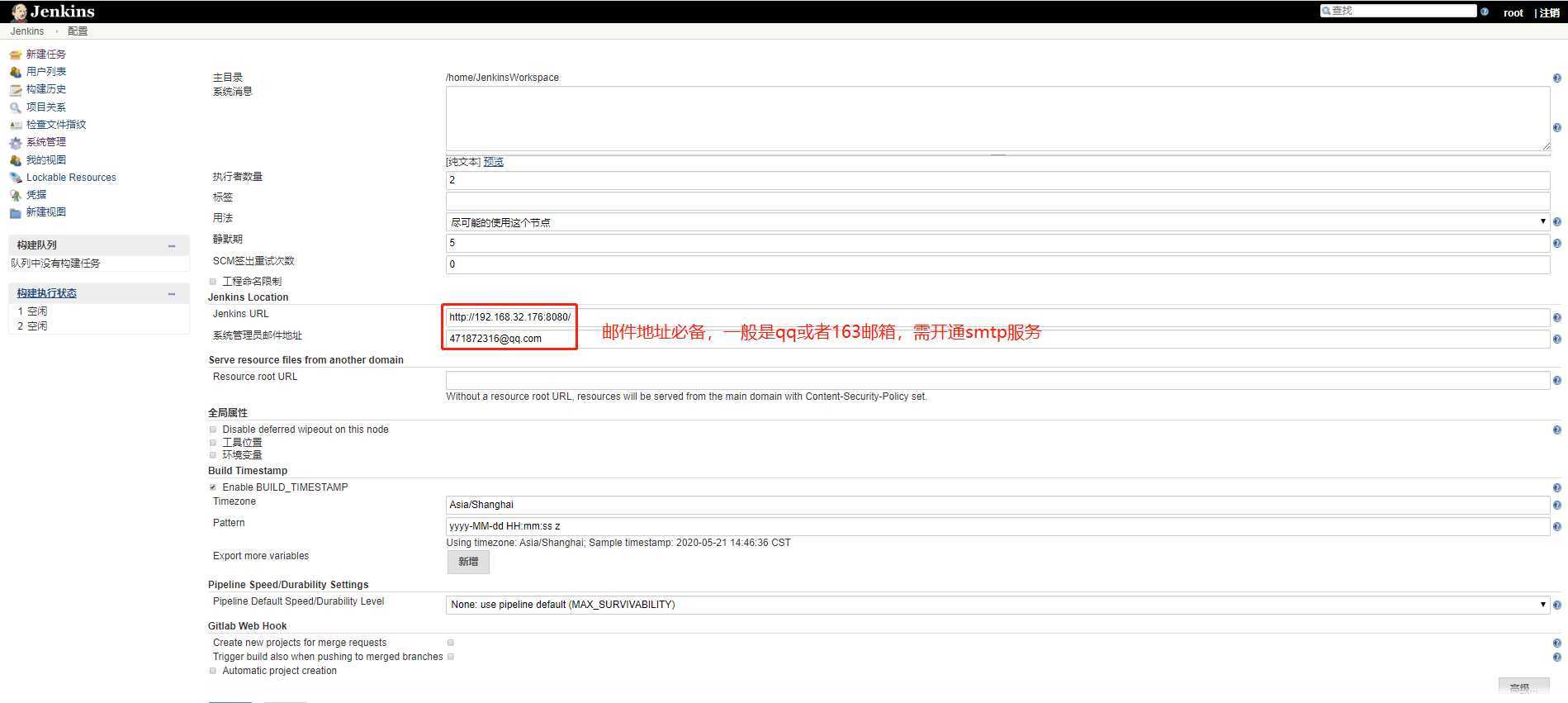This screenshot has height=703, width=1568.
Task: Check Trigger build when pushing to merged branches
Action: click(x=451, y=657)
